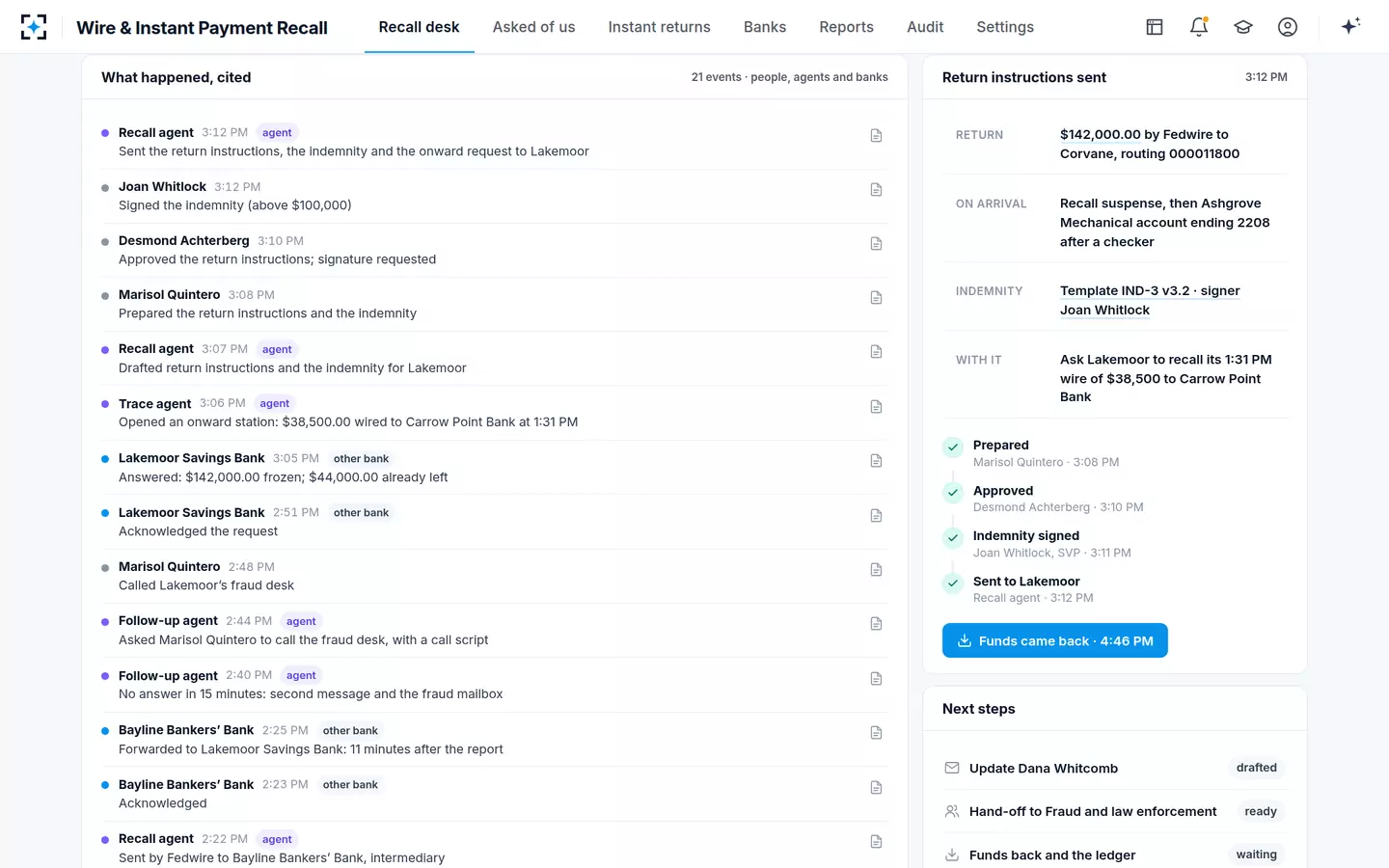Open document for Follow-up agent 2:40 PM event
Image resolution: width=1389 pixels, height=868 pixels.
(x=876, y=679)
